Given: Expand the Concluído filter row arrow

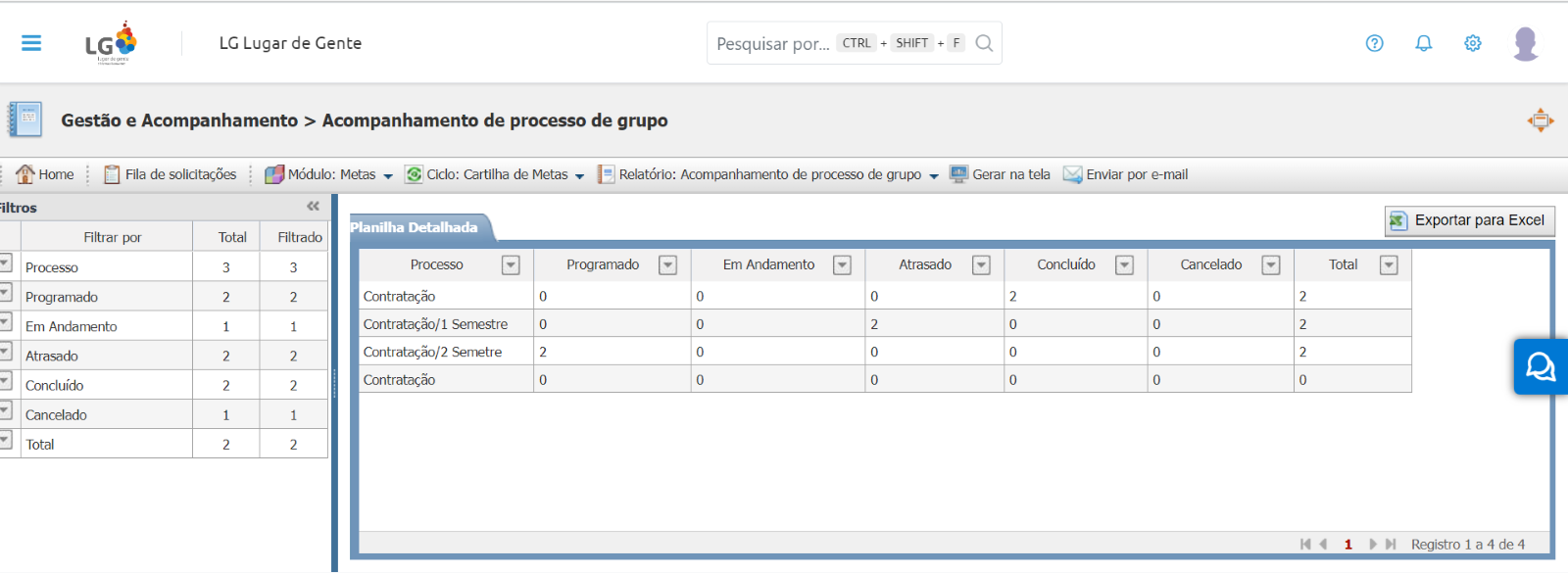Looking at the screenshot, I should pyautogui.click(x=5, y=381).
